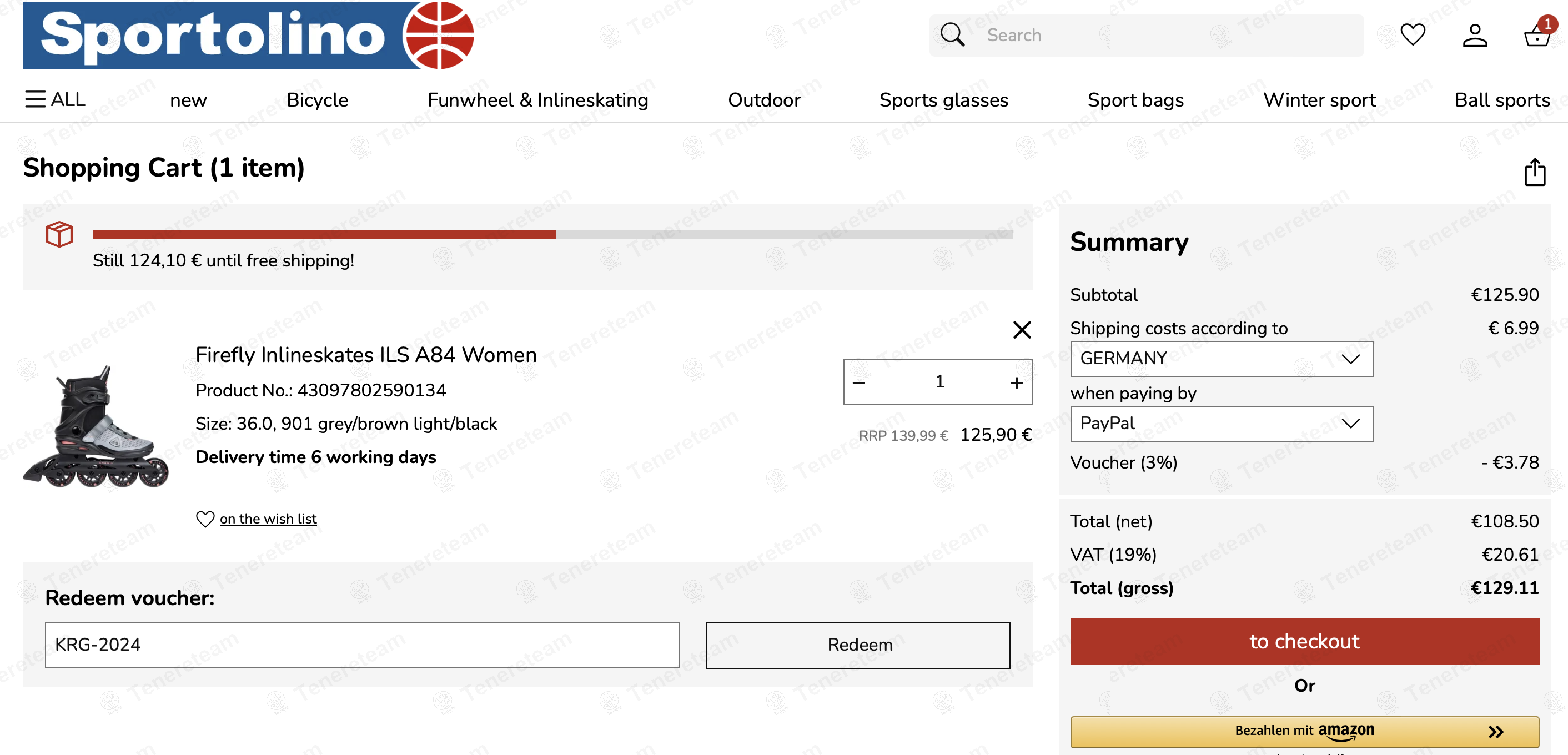Screen dimensions: 1568x755
Task: Open the new category
Action: pos(188,100)
